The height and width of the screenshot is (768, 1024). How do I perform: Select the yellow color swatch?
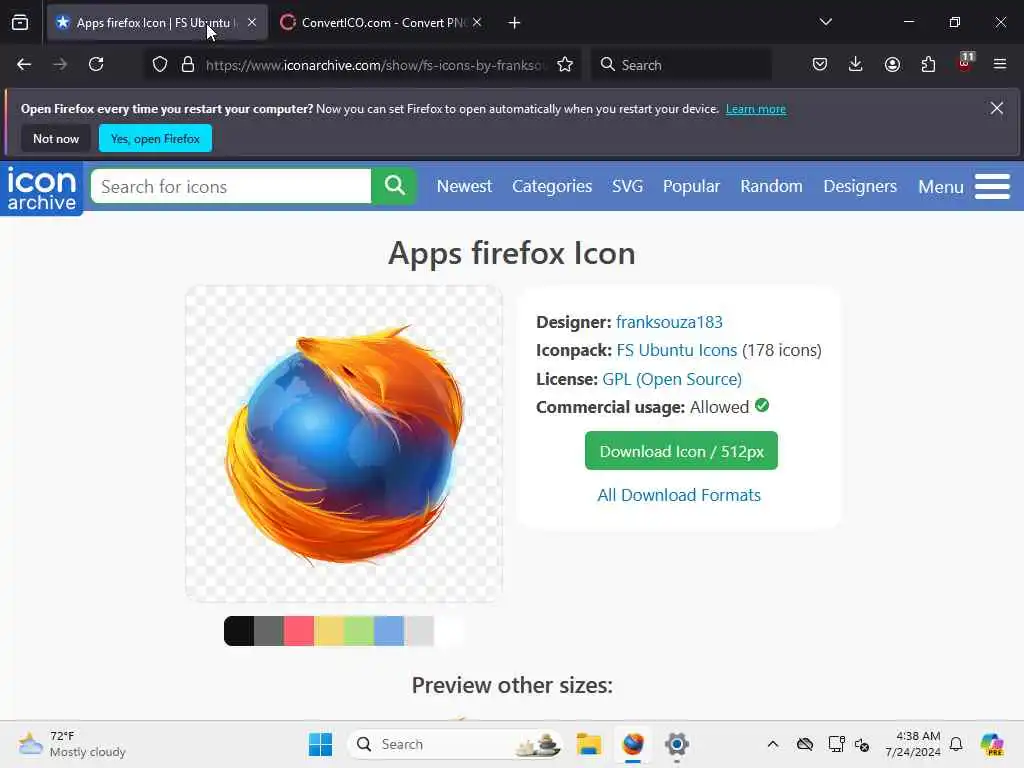coord(329,631)
